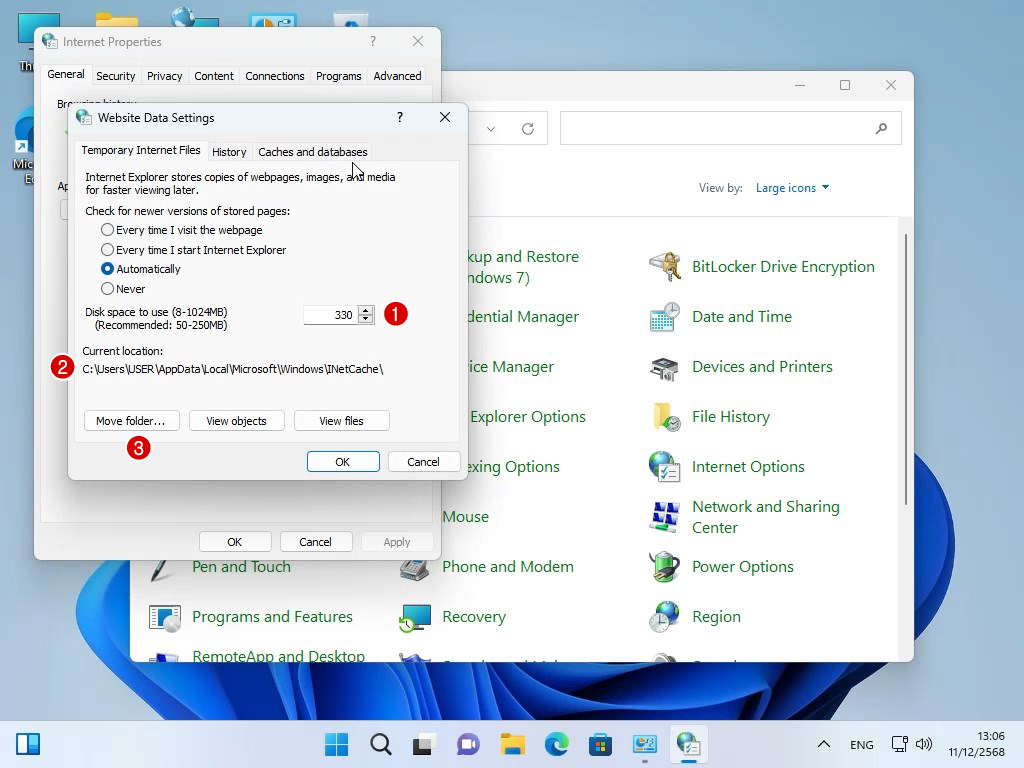Image resolution: width=1024 pixels, height=768 pixels.
Task: Select 'Every time I start Internet Explorer'
Action: [108, 250]
